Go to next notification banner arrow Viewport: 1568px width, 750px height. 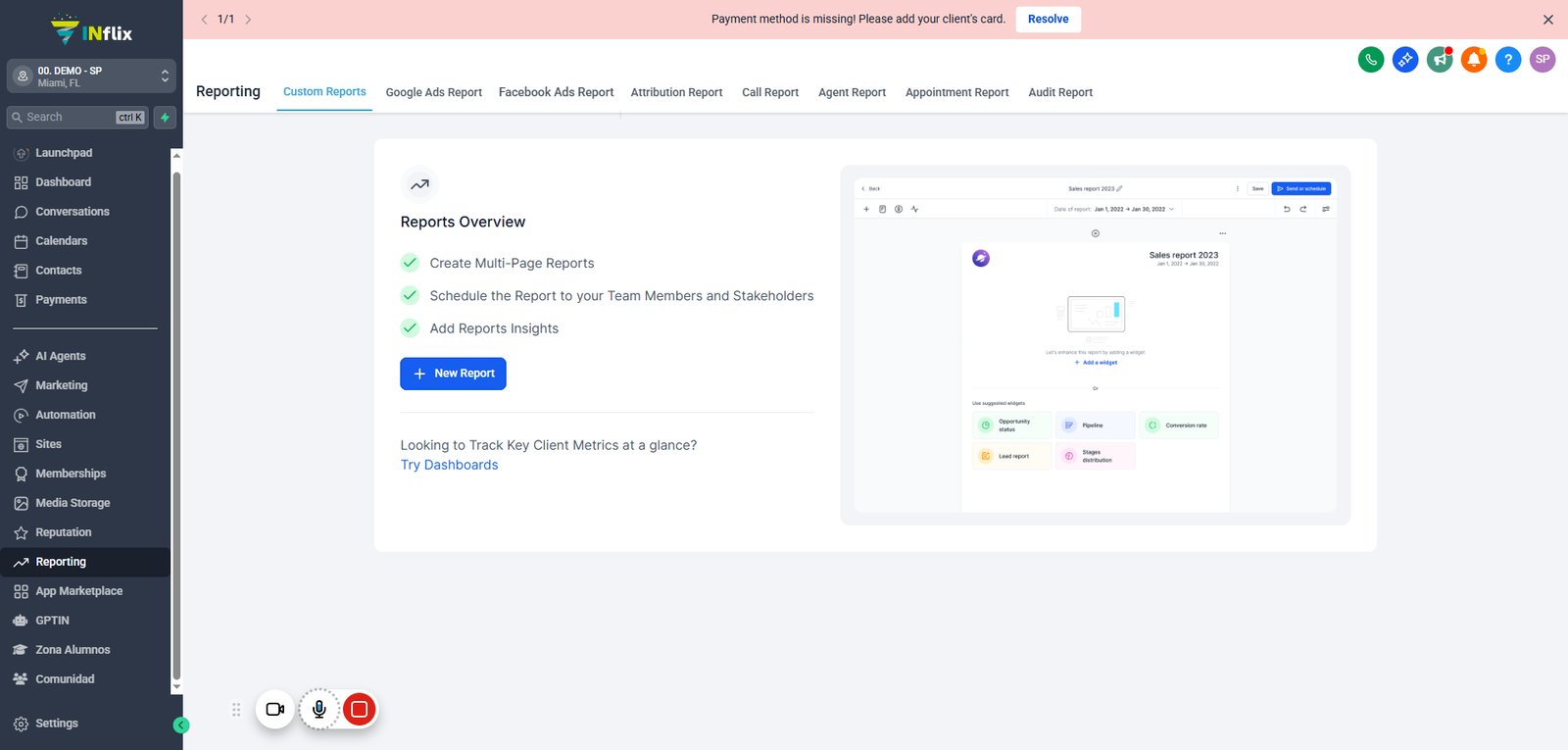pyautogui.click(x=248, y=20)
